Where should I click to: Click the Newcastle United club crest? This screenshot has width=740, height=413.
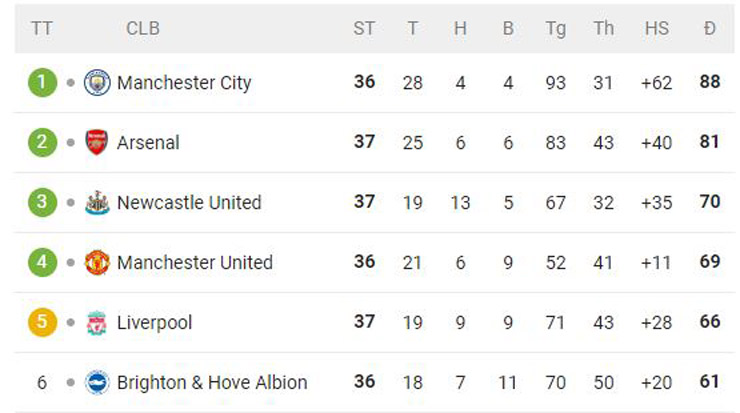[97, 202]
